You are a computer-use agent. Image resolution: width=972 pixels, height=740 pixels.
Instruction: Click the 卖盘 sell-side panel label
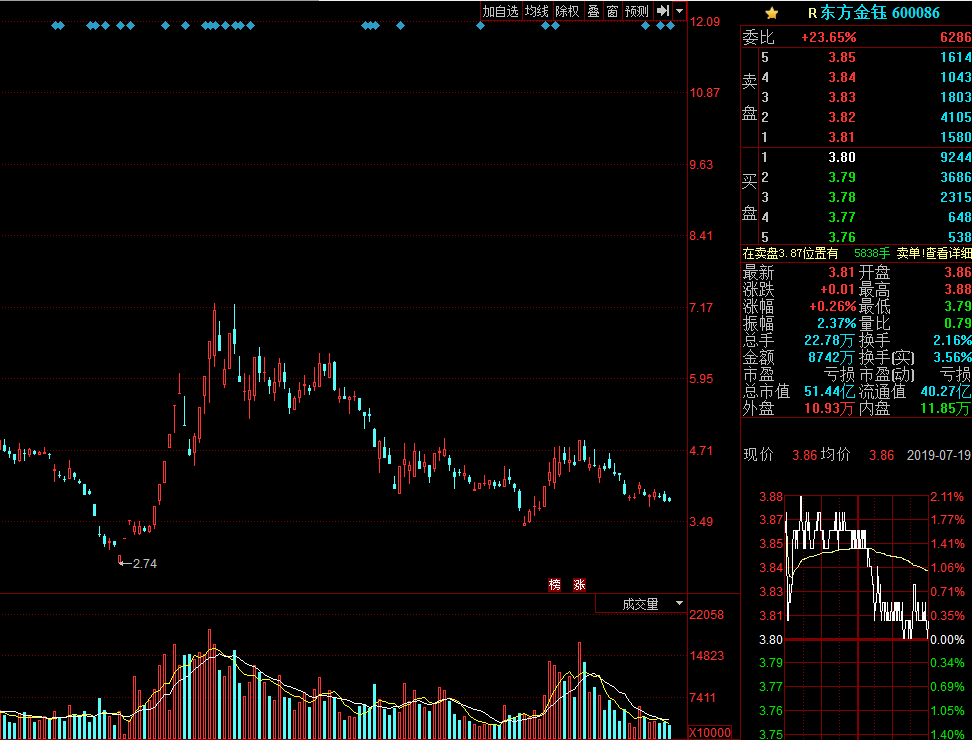[x=749, y=97]
